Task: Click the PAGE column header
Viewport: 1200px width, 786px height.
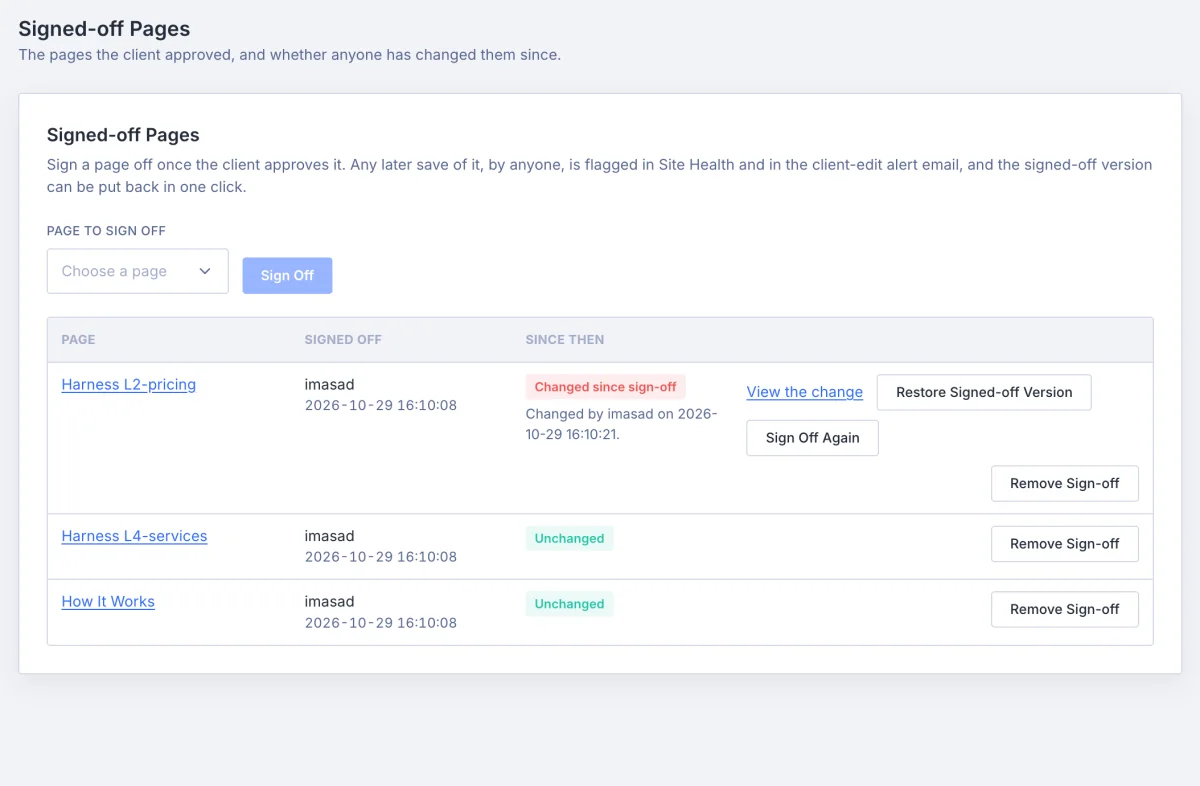Action: [79, 340]
